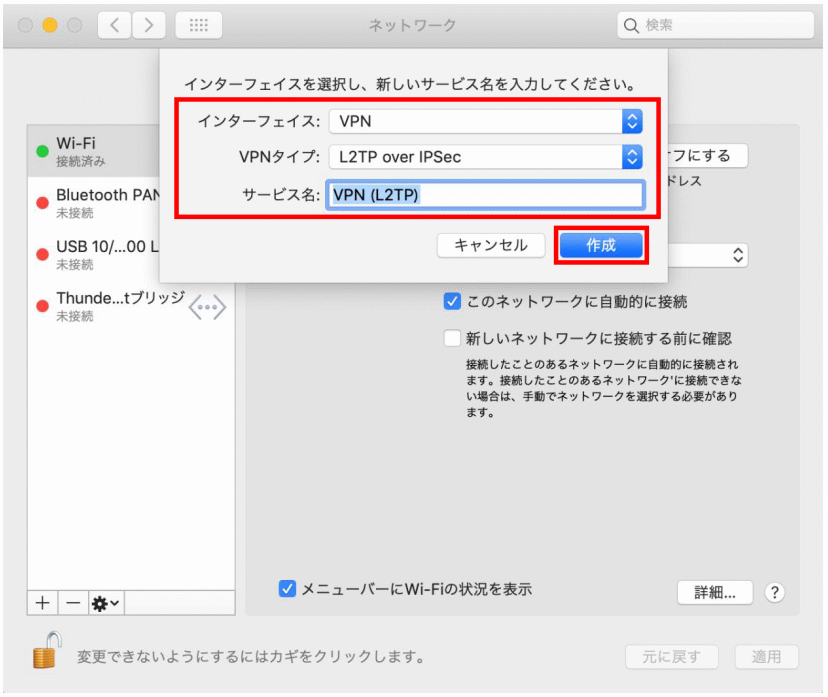Click the minus button to remove service
This screenshot has height=697, width=828.
[x=72, y=603]
